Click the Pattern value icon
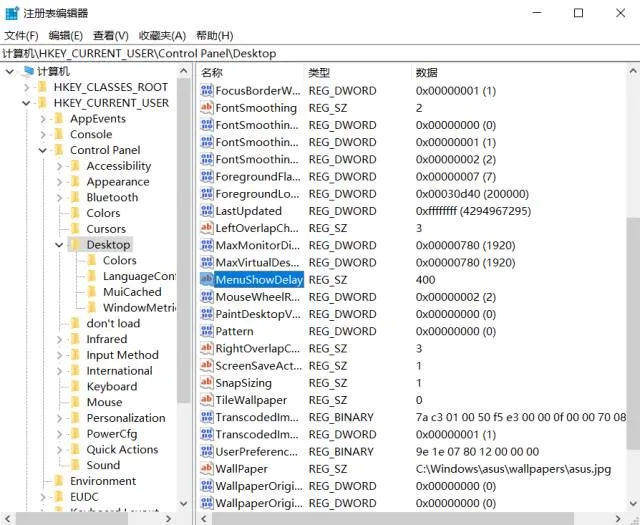The width and height of the screenshot is (640, 525). [x=207, y=331]
